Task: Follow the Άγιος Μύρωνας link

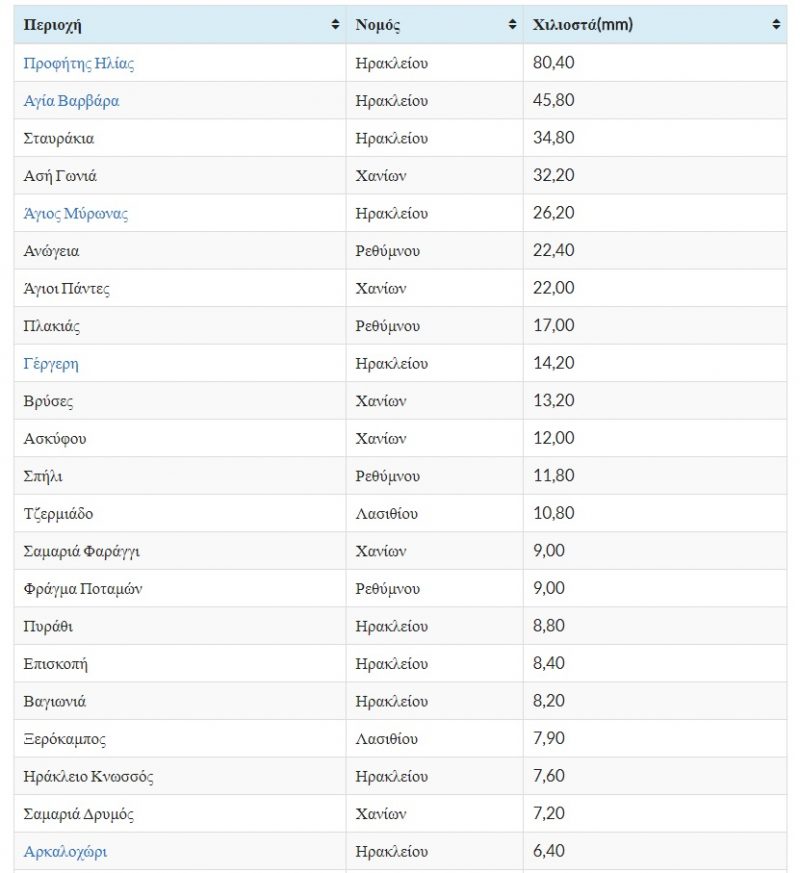Action: 76,214
